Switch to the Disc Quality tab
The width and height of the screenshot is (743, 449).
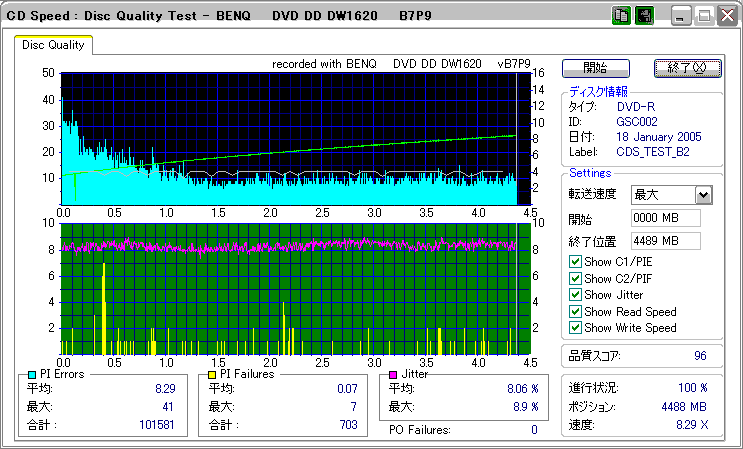(x=53, y=45)
